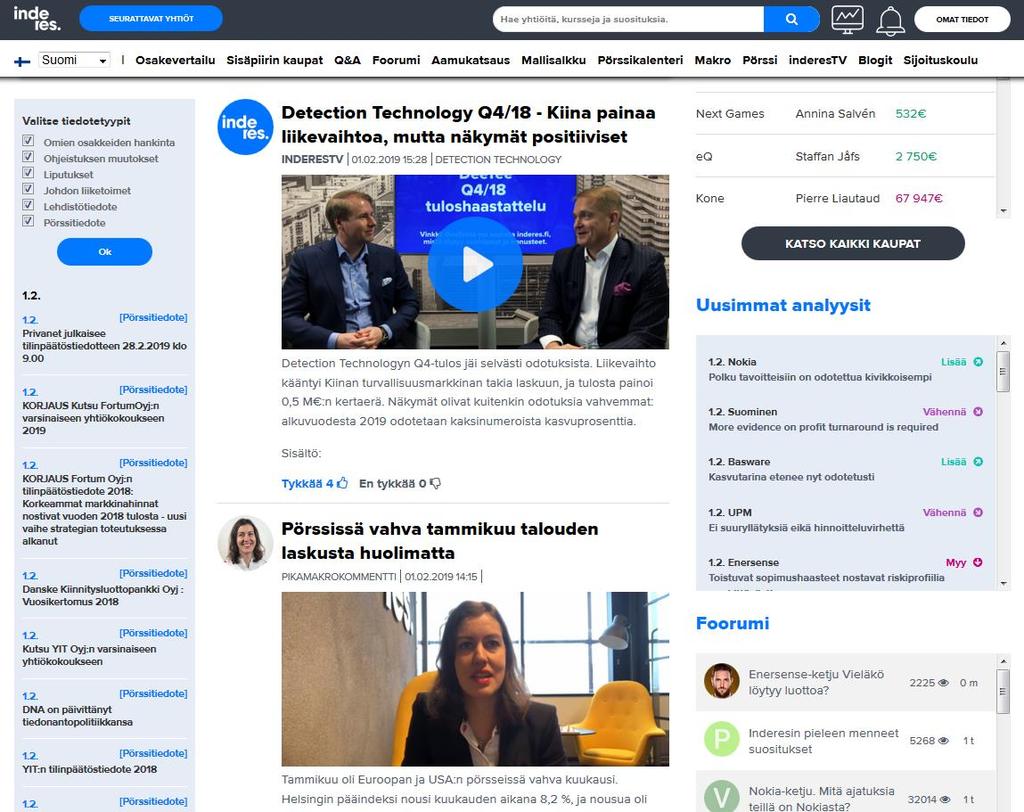Toggle Ohjeistuksen muutokset checkbox
1024x812 pixels.
click(28, 157)
